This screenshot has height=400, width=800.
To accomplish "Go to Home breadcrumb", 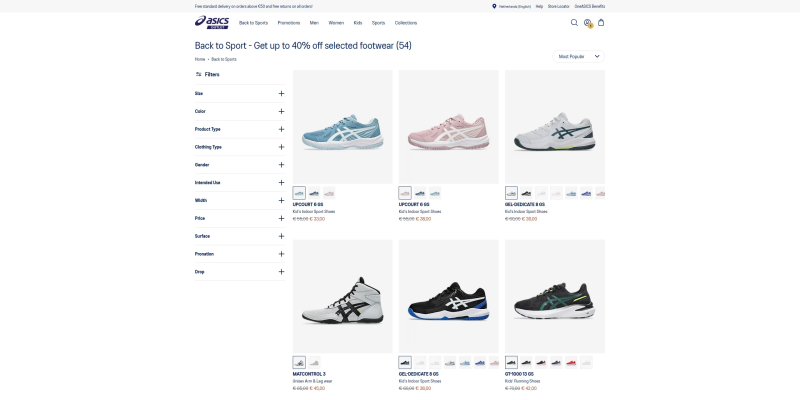I will 200,59.
